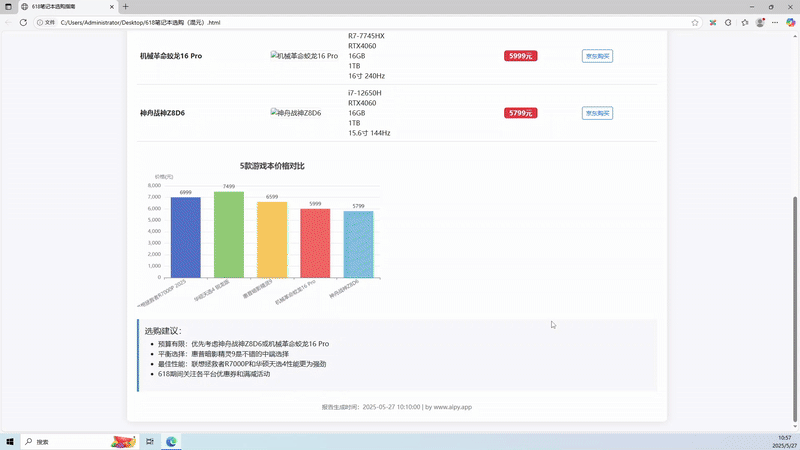Screen dimensions: 800x450
Task: Click the yellow 6599 chart bar
Action: [272, 240]
